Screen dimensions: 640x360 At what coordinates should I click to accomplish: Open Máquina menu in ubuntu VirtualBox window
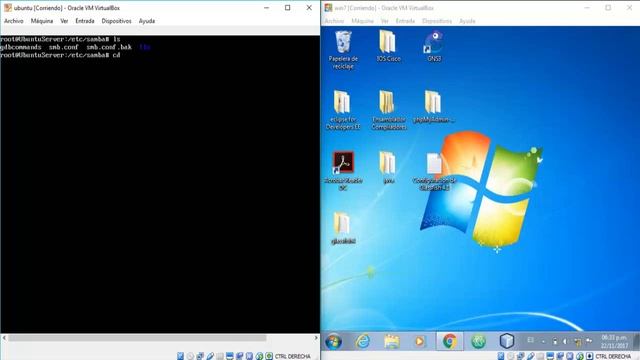42,21
